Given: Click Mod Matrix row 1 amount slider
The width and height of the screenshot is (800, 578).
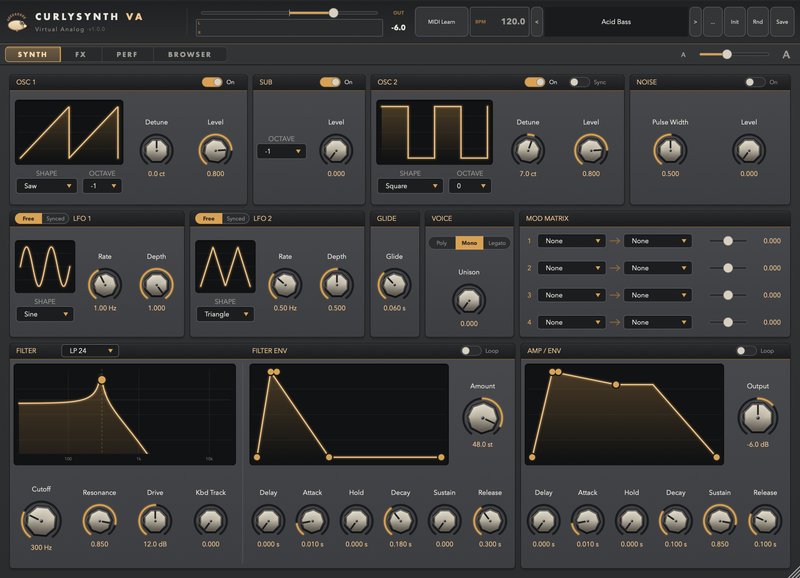Looking at the screenshot, I should coord(728,241).
